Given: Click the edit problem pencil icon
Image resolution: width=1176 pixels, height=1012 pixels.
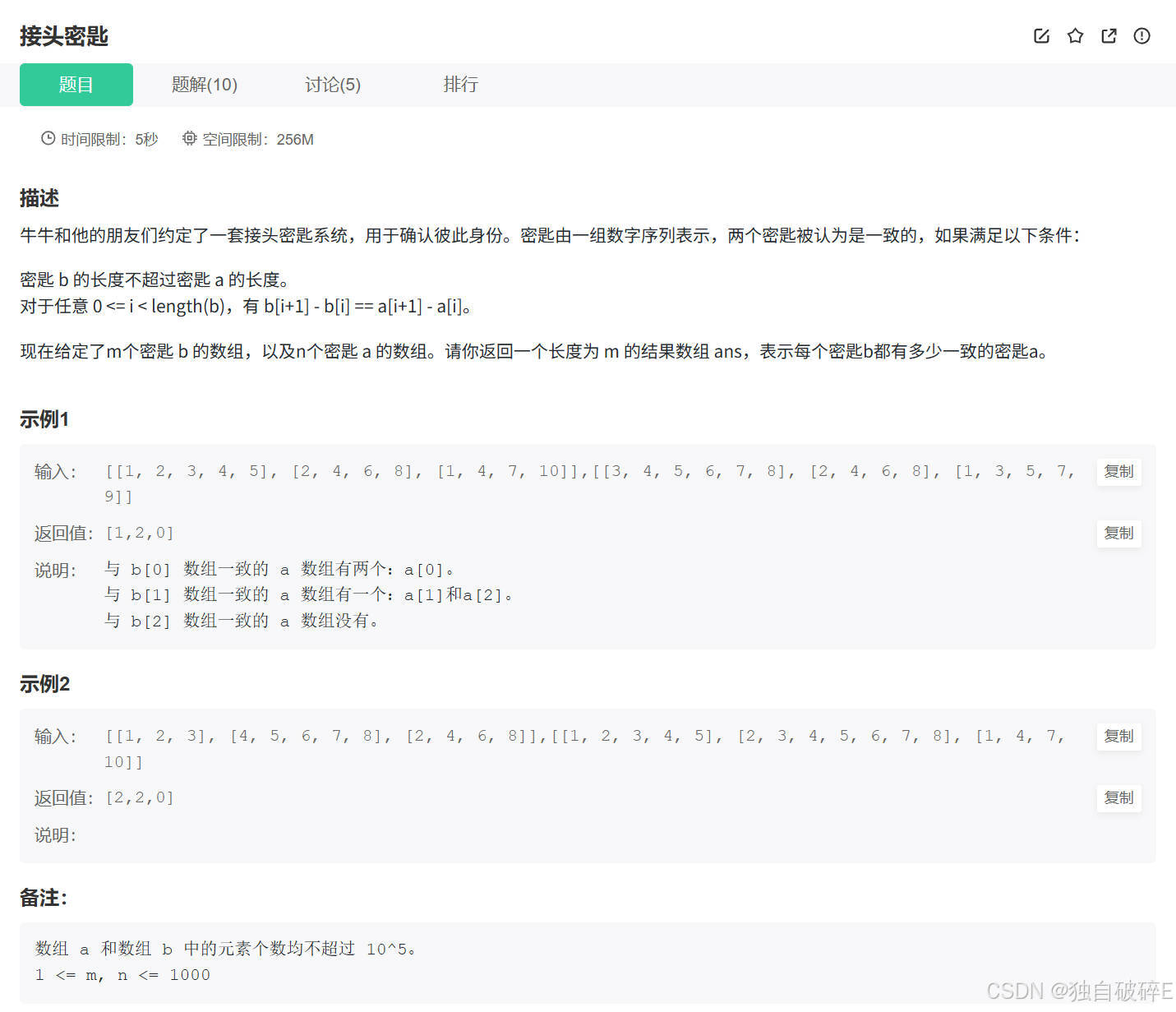Looking at the screenshot, I should 1041,35.
